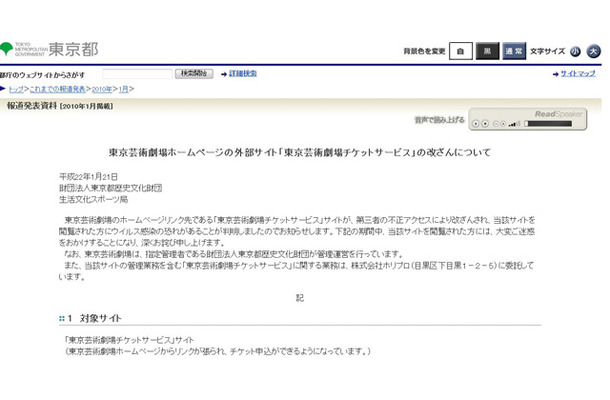Click 財団法人東京都歴史文化財団 text line
Viewport: 610px width, 400px height.
coord(110,188)
